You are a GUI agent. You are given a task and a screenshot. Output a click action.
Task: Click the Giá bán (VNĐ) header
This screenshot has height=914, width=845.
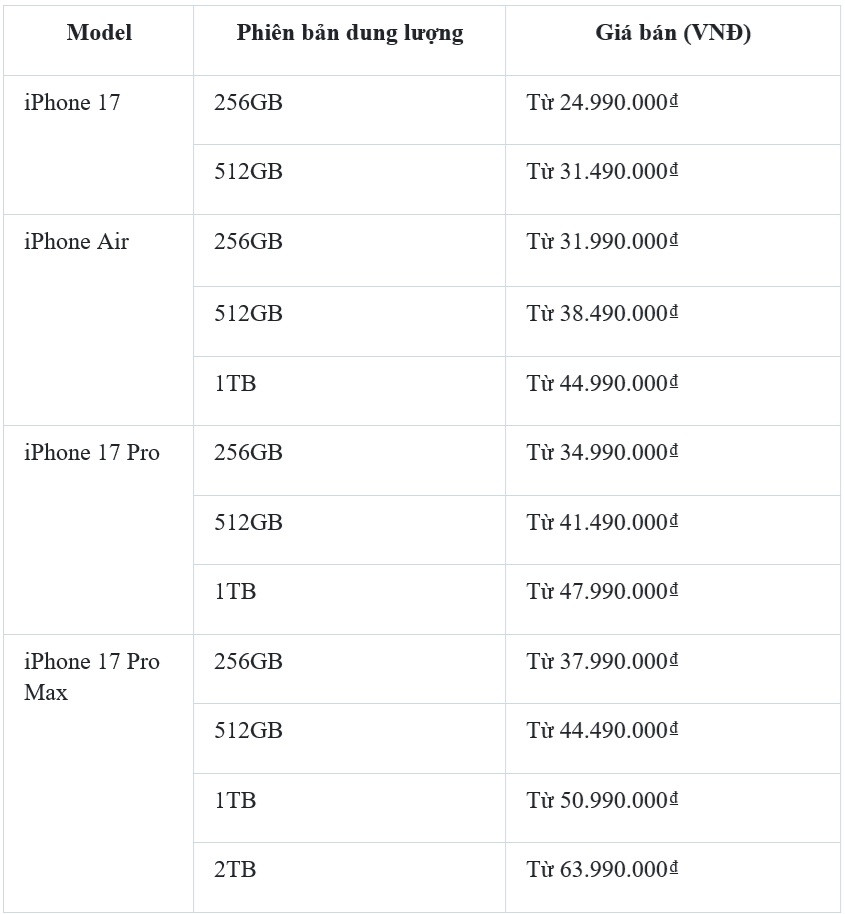[x=672, y=33]
